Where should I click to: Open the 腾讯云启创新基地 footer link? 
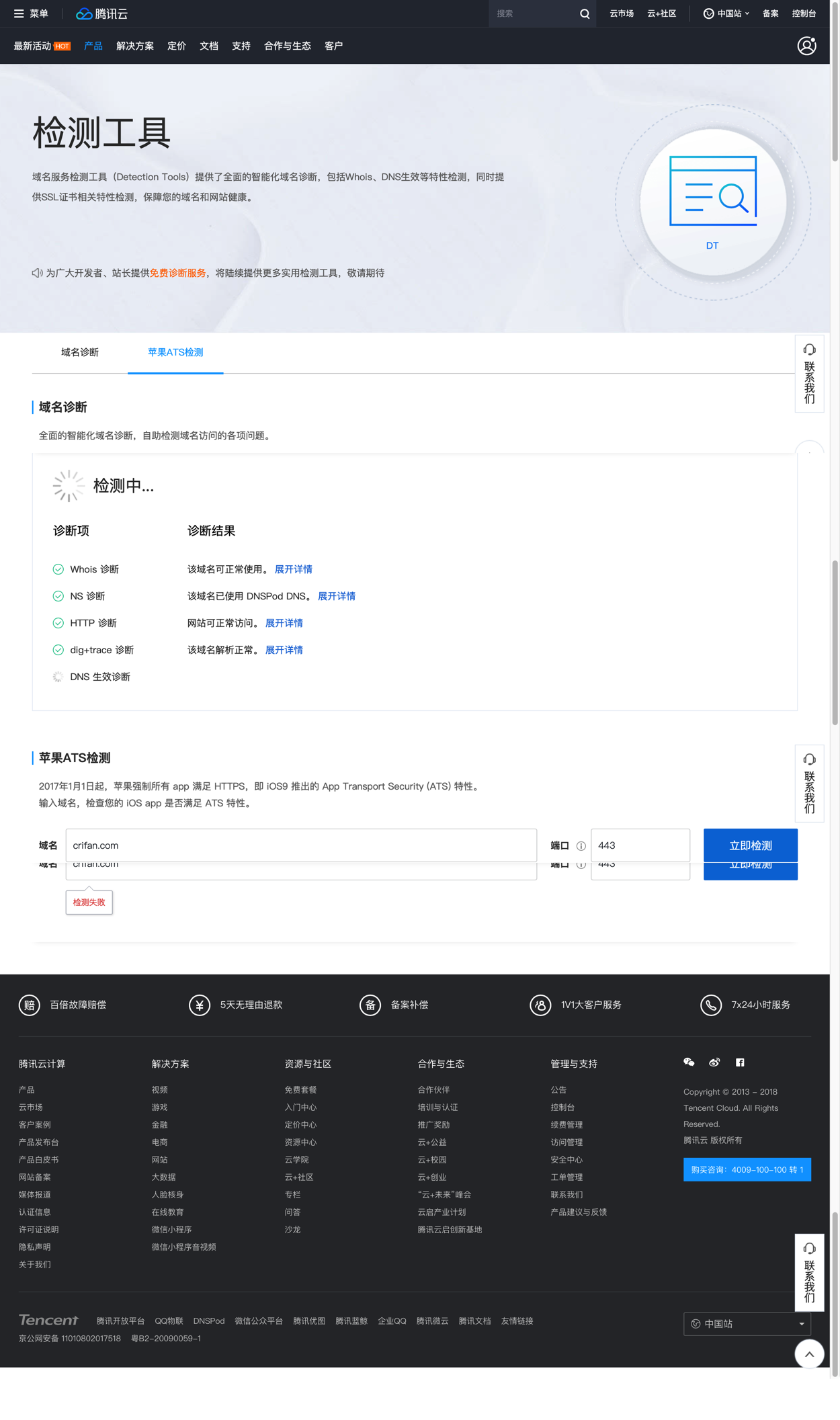coord(450,1229)
